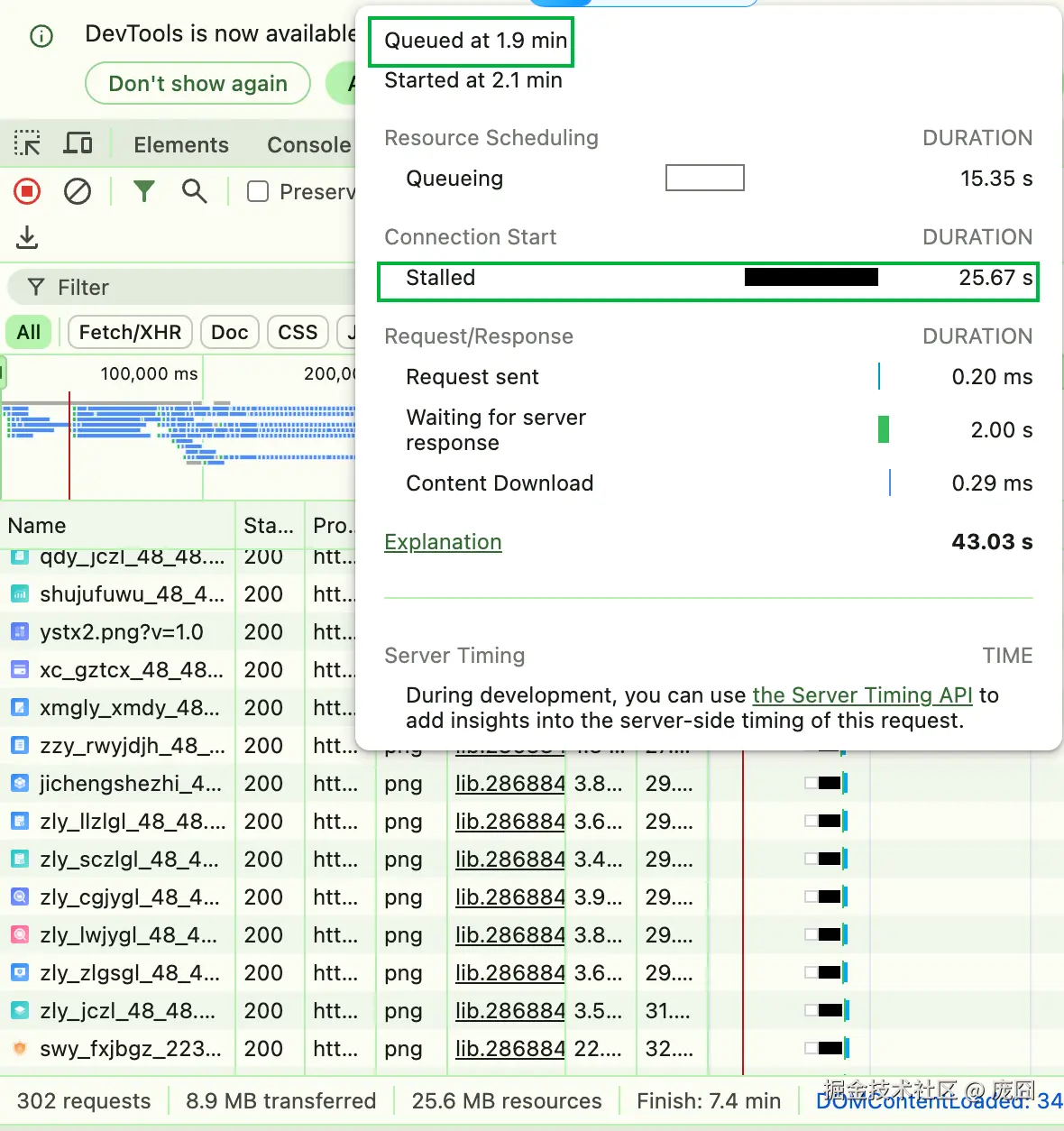Open the Explanation link
The image size is (1064, 1131).
pyautogui.click(x=443, y=542)
